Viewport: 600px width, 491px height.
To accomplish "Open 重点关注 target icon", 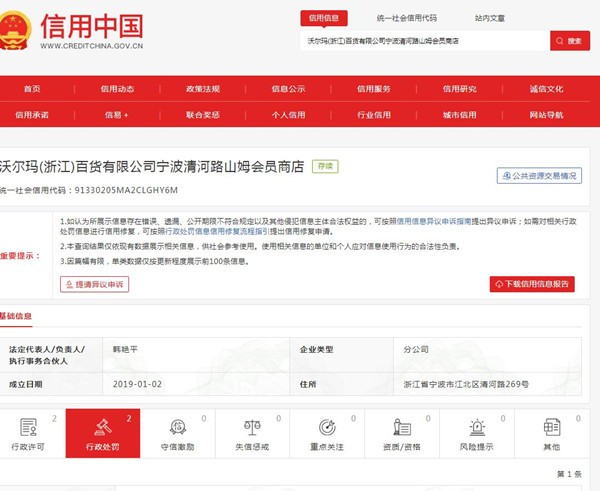I will (327, 427).
